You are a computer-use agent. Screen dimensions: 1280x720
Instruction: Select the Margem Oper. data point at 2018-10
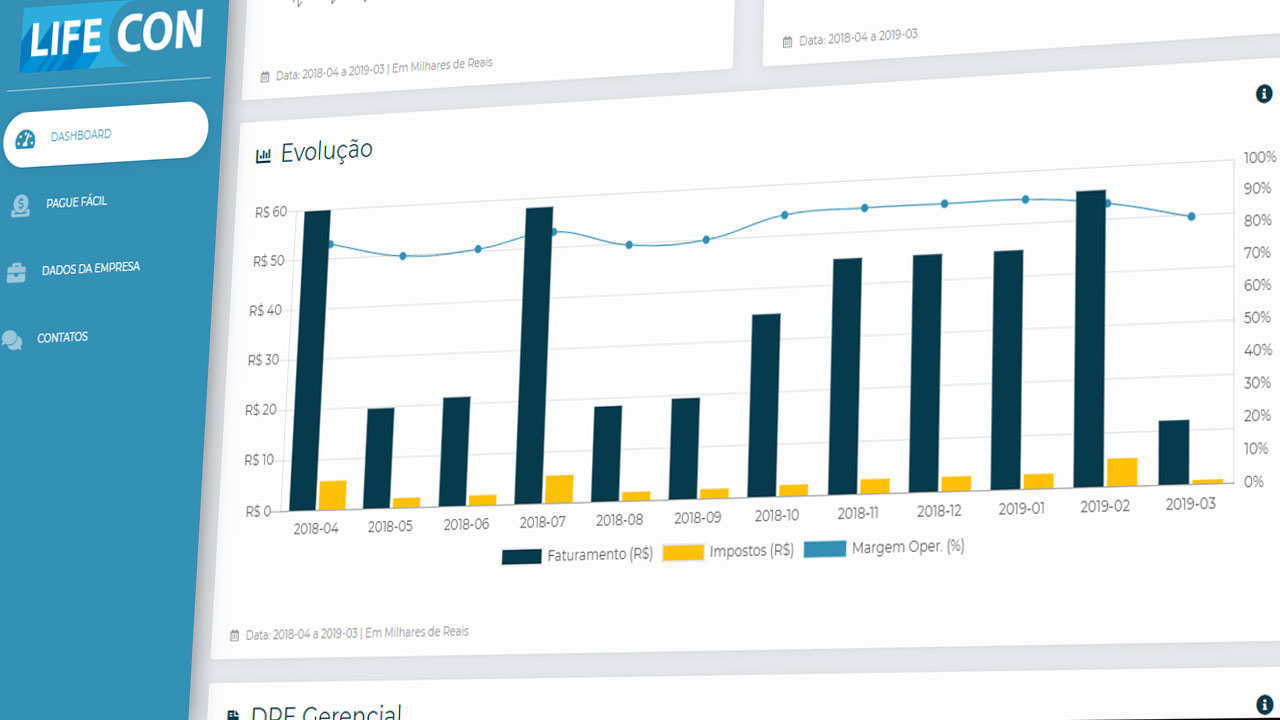coord(784,215)
